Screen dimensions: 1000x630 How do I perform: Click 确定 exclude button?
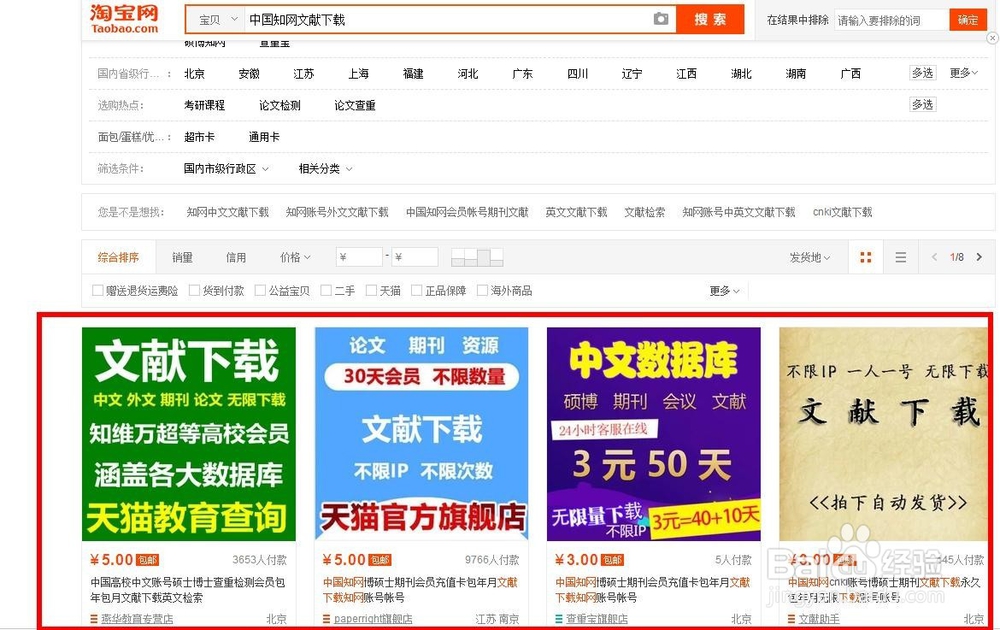click(x=967, y=20)
